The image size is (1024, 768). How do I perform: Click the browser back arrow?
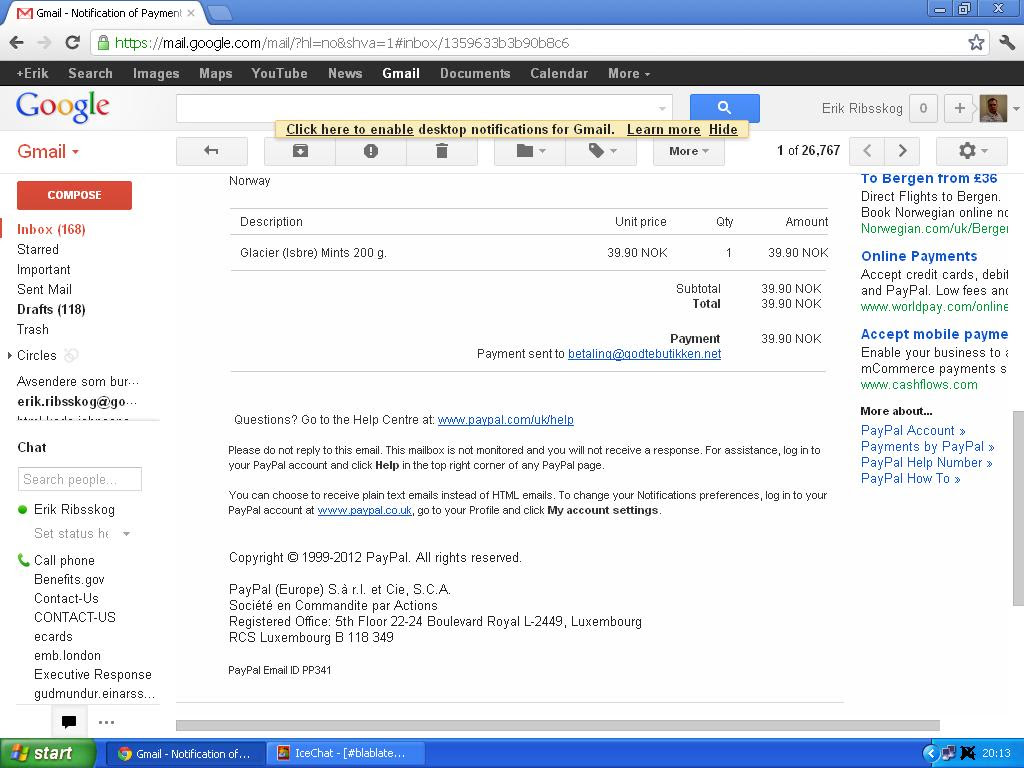tap(17, 43)
